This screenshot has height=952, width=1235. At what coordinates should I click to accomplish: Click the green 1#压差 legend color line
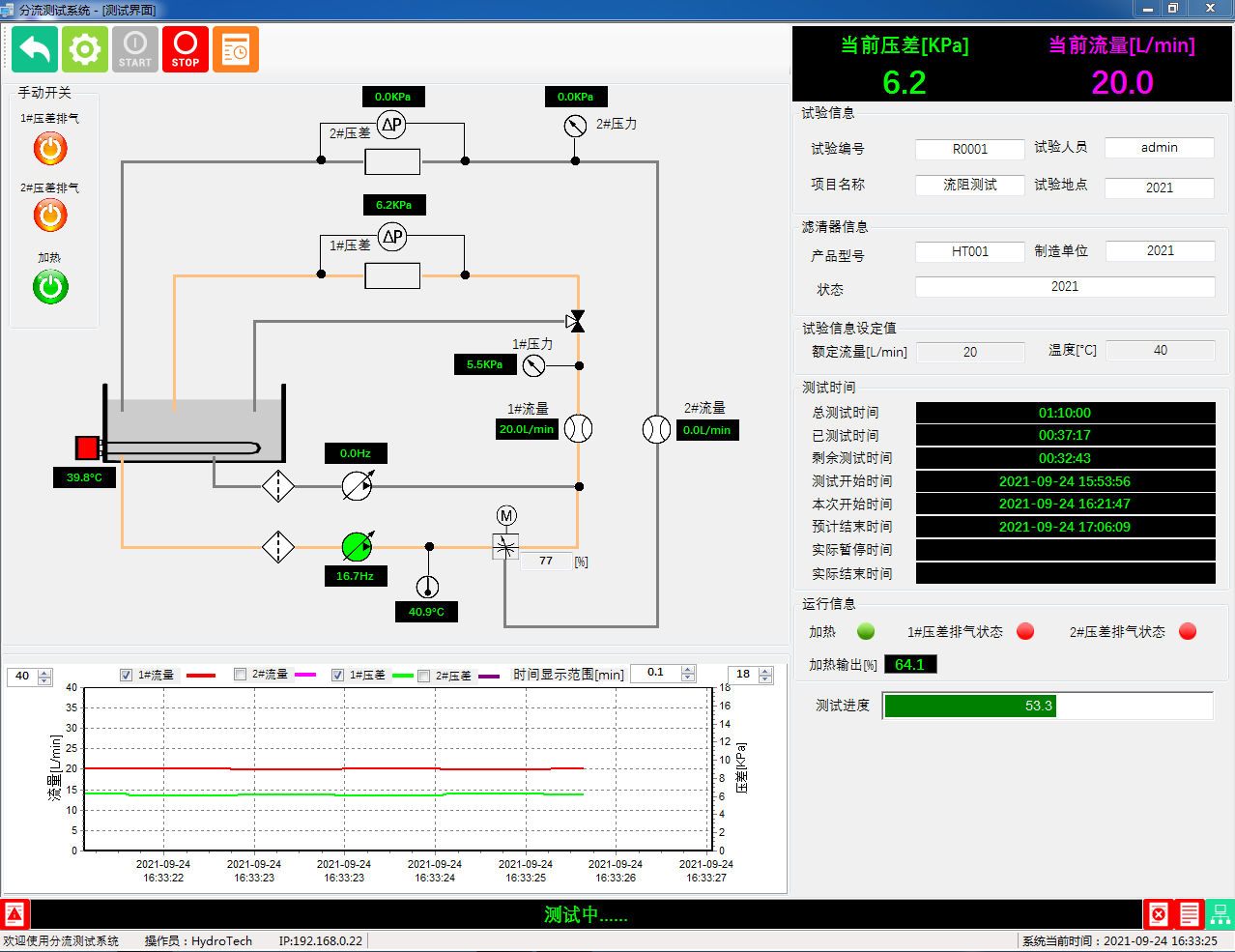(x=402, y=676)
